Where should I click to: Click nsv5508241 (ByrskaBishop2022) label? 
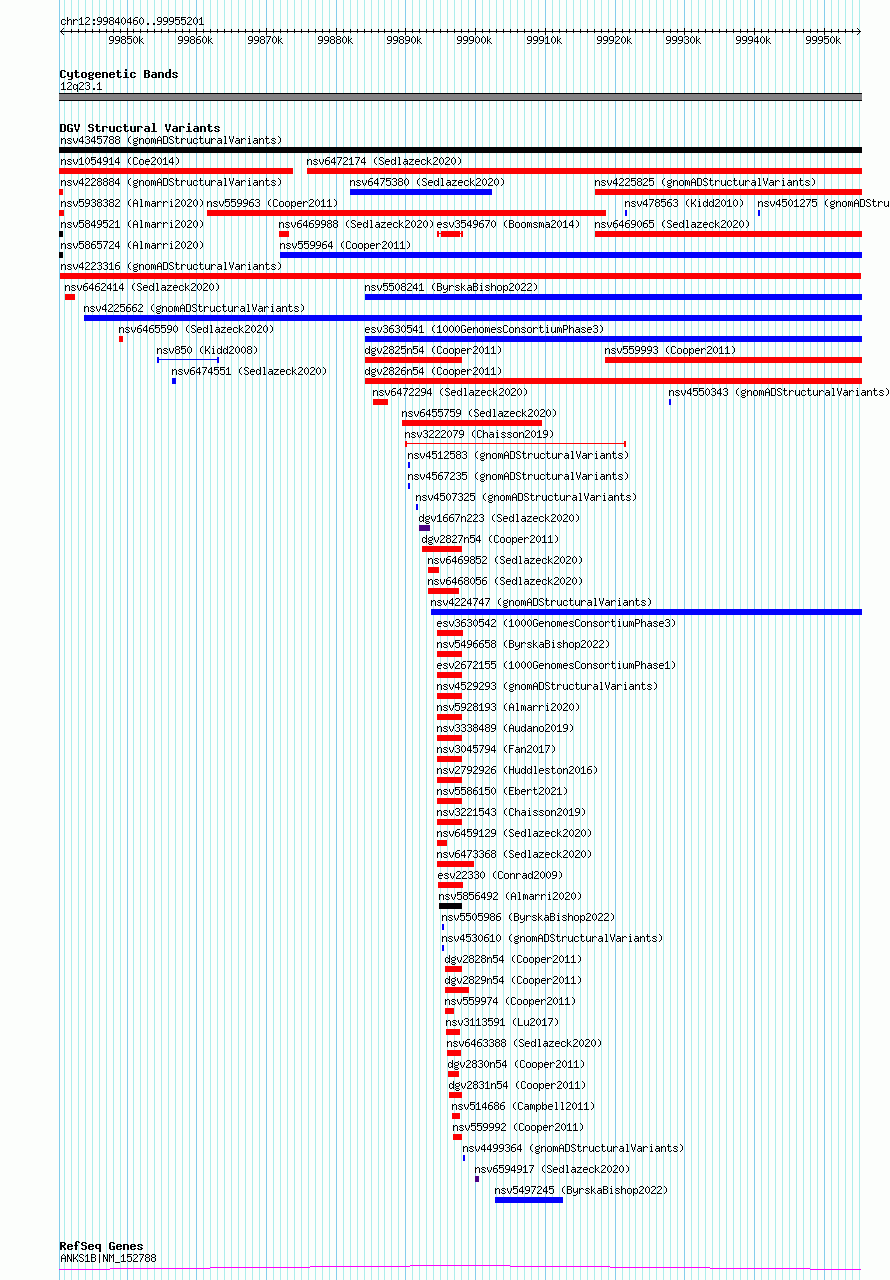coord(451,287)
